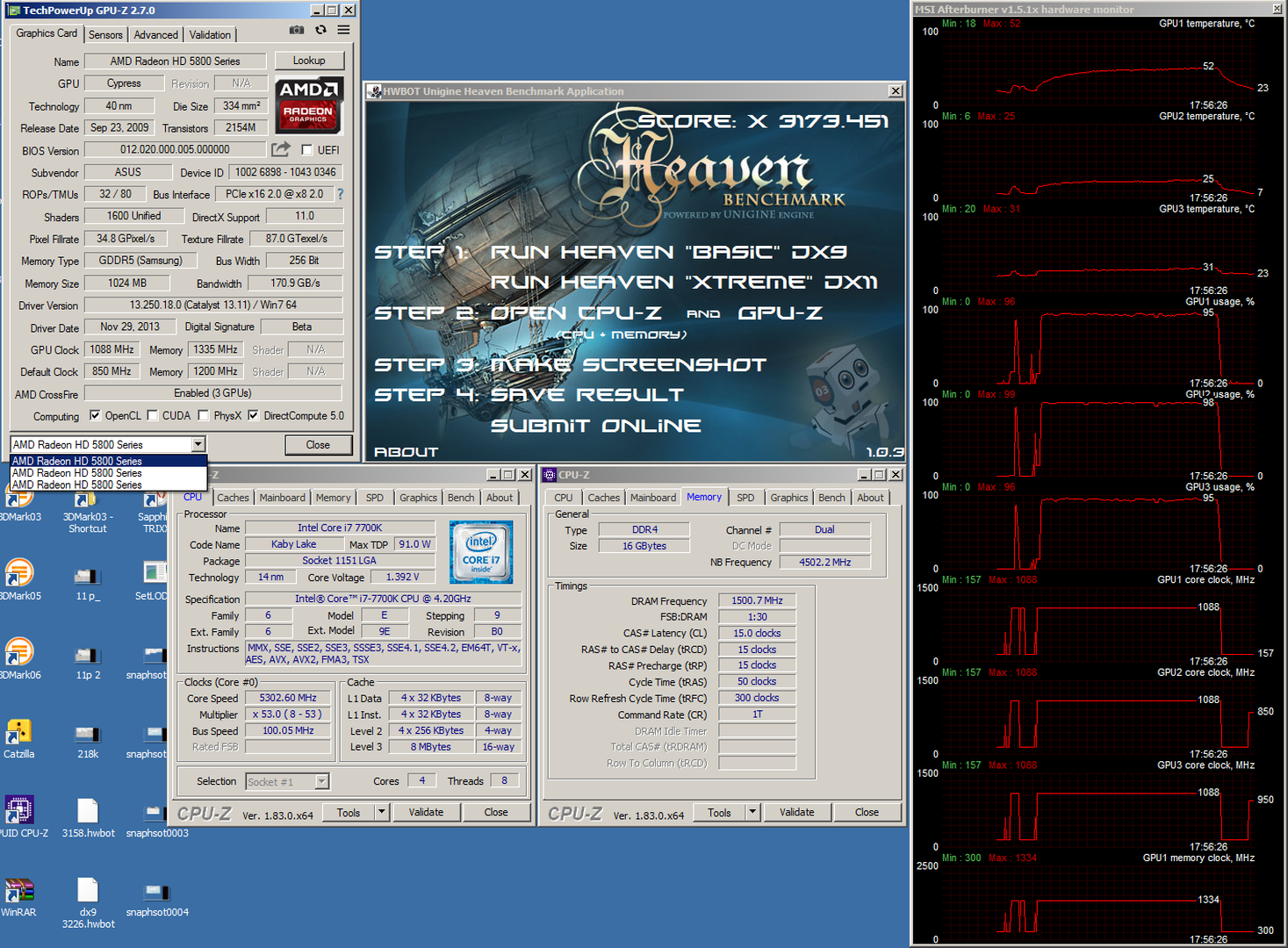Click the Lookup button in GPU-Z
Viewport: 1288px width, 948px height.
click(x=309, y=61)
